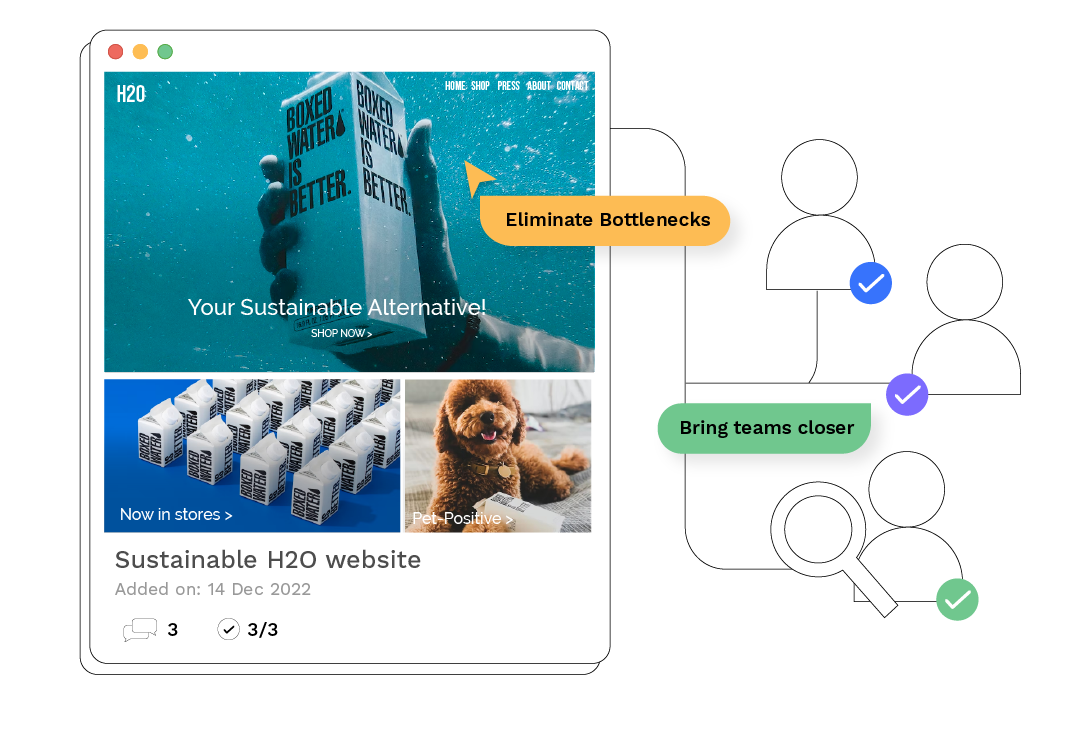Click the yellow arrow cursor pointer
Image resolution: width=1070 pixels, height=739 pixels.
pos(478,178)
